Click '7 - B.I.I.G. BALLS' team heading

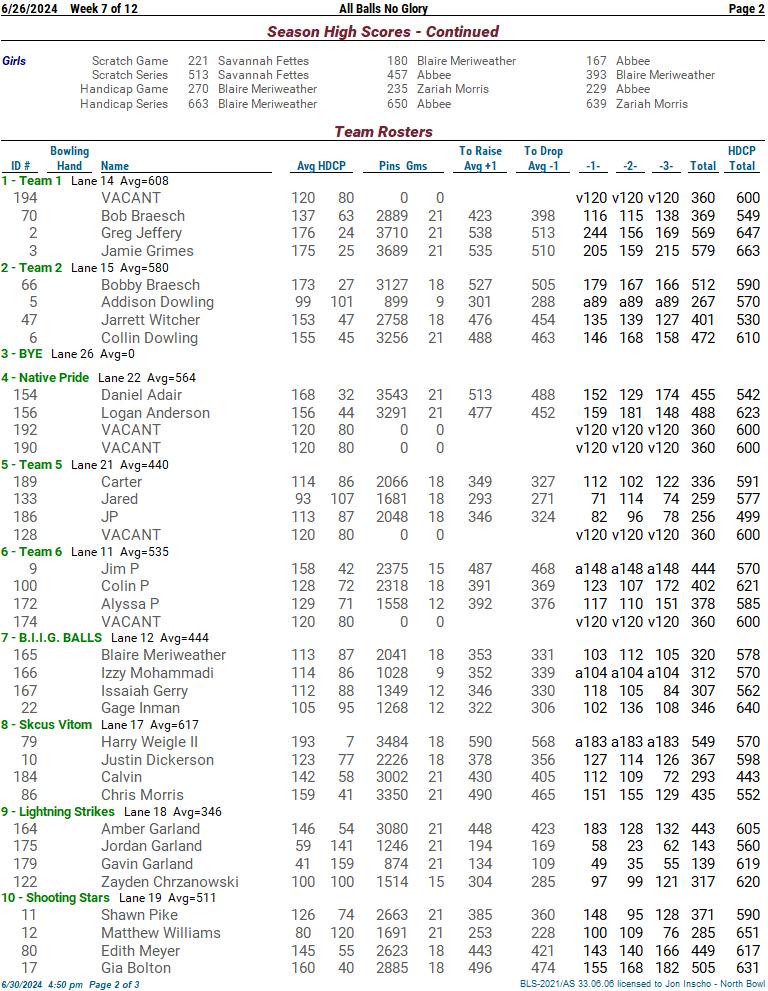(x=51, y=638)
